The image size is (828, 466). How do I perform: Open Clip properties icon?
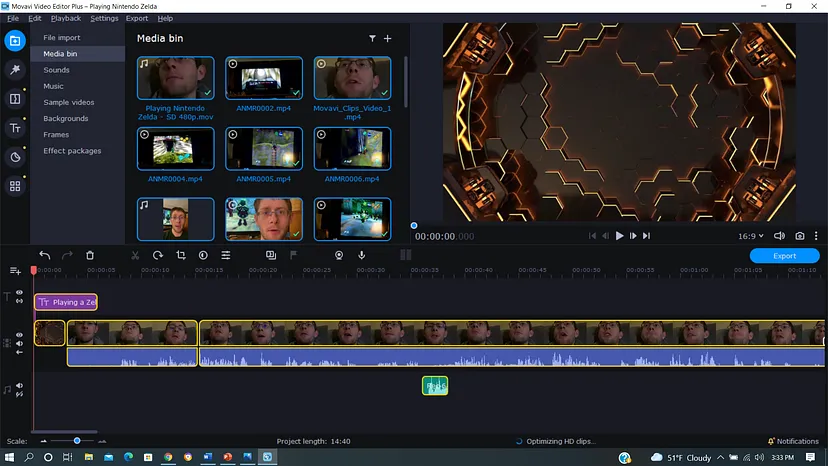(225, 256)
